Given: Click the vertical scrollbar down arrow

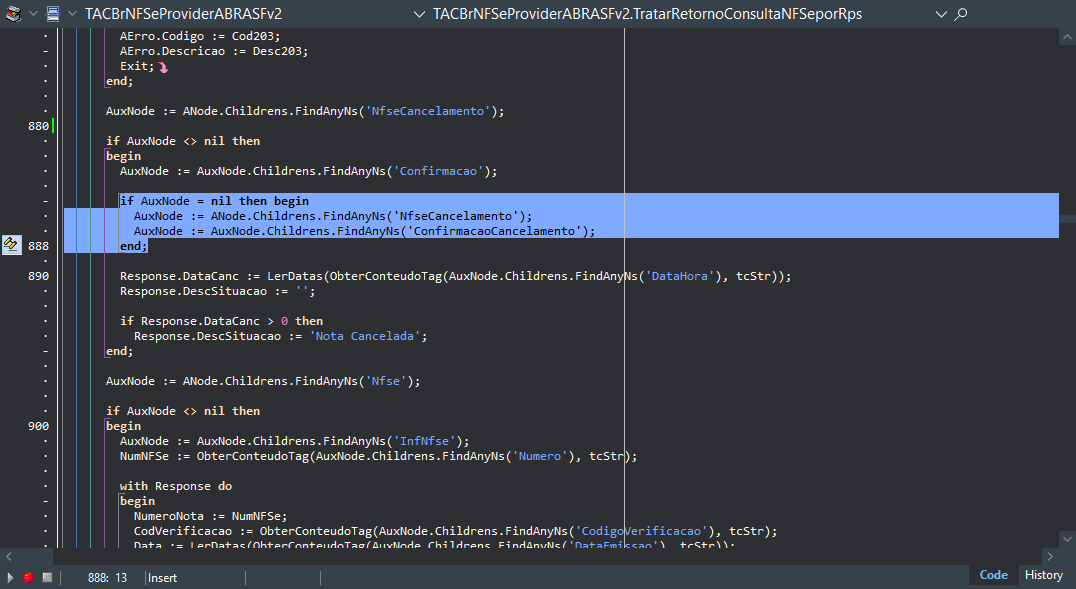Looking at the screenshot, I should coord(1067,538).
